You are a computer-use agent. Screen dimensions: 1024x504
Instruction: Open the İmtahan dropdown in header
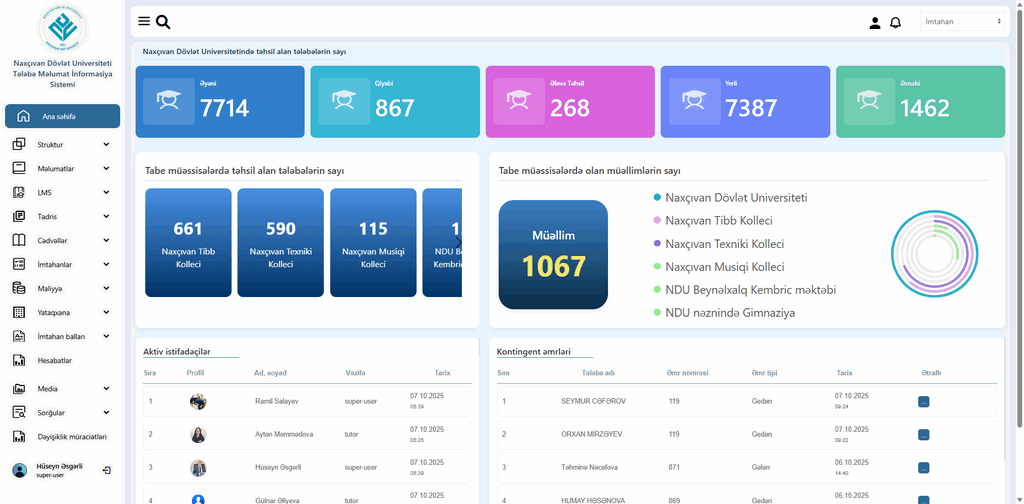coord(962,21)
